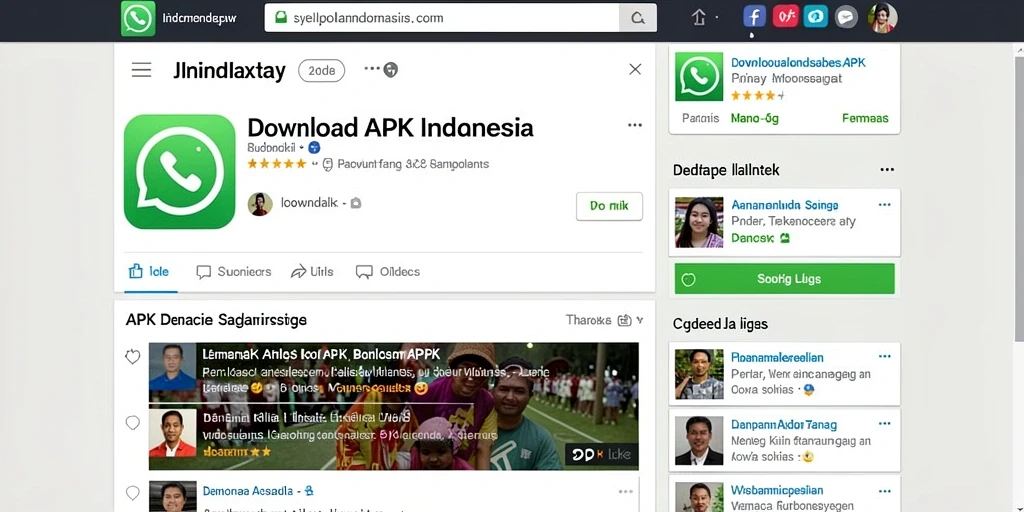This screenshot has width=1024, height=512.
Task: Toggle the circle beside Demonaa Acsadla post
Action: click(133, 492)
